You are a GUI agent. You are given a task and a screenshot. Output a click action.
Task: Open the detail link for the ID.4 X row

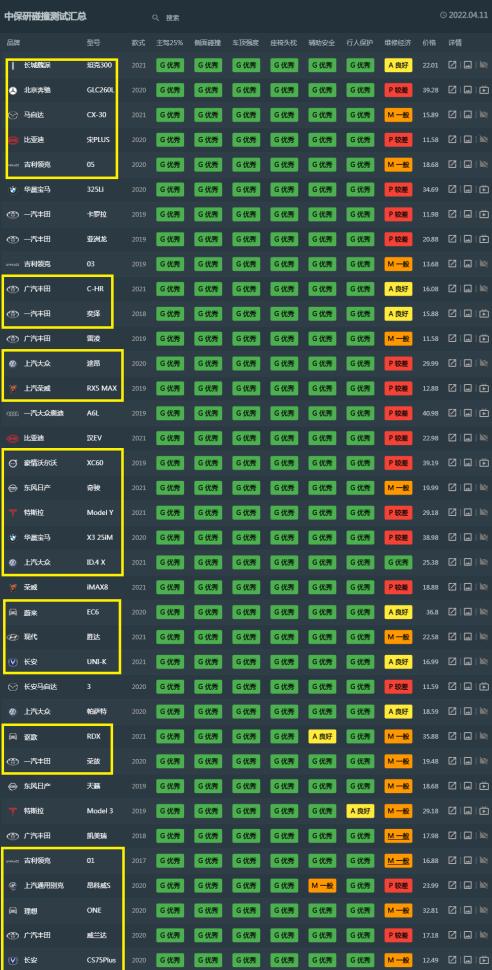click(x=452, y=562)
